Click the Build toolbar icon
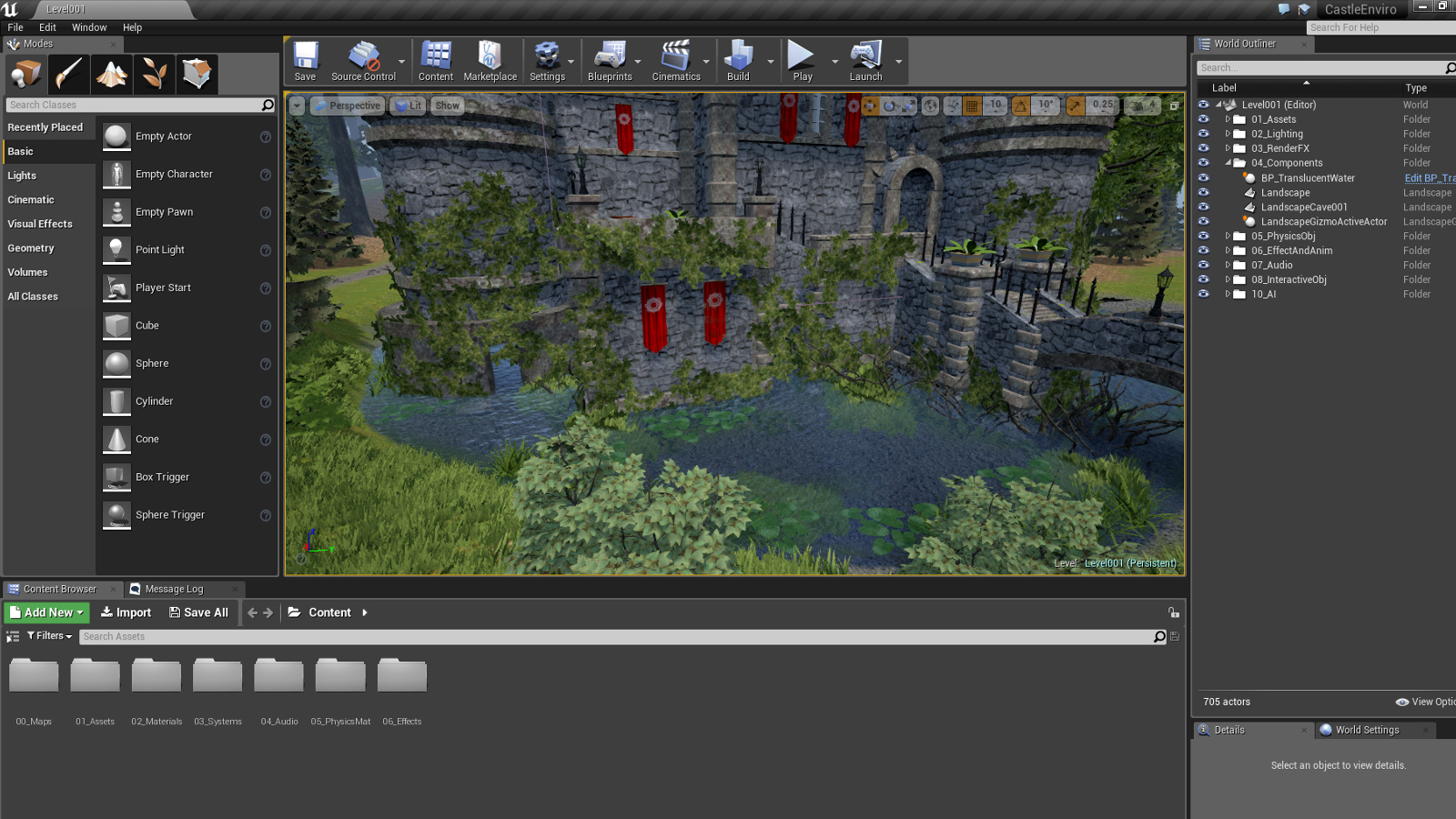Viewport: 1456px width, 819px height. (738, 61)
